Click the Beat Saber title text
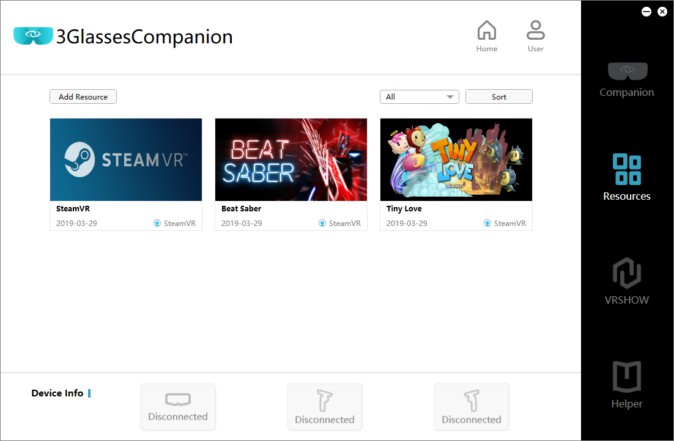The width and height of the screenshot is (674, 441). [x=241, y=208]
